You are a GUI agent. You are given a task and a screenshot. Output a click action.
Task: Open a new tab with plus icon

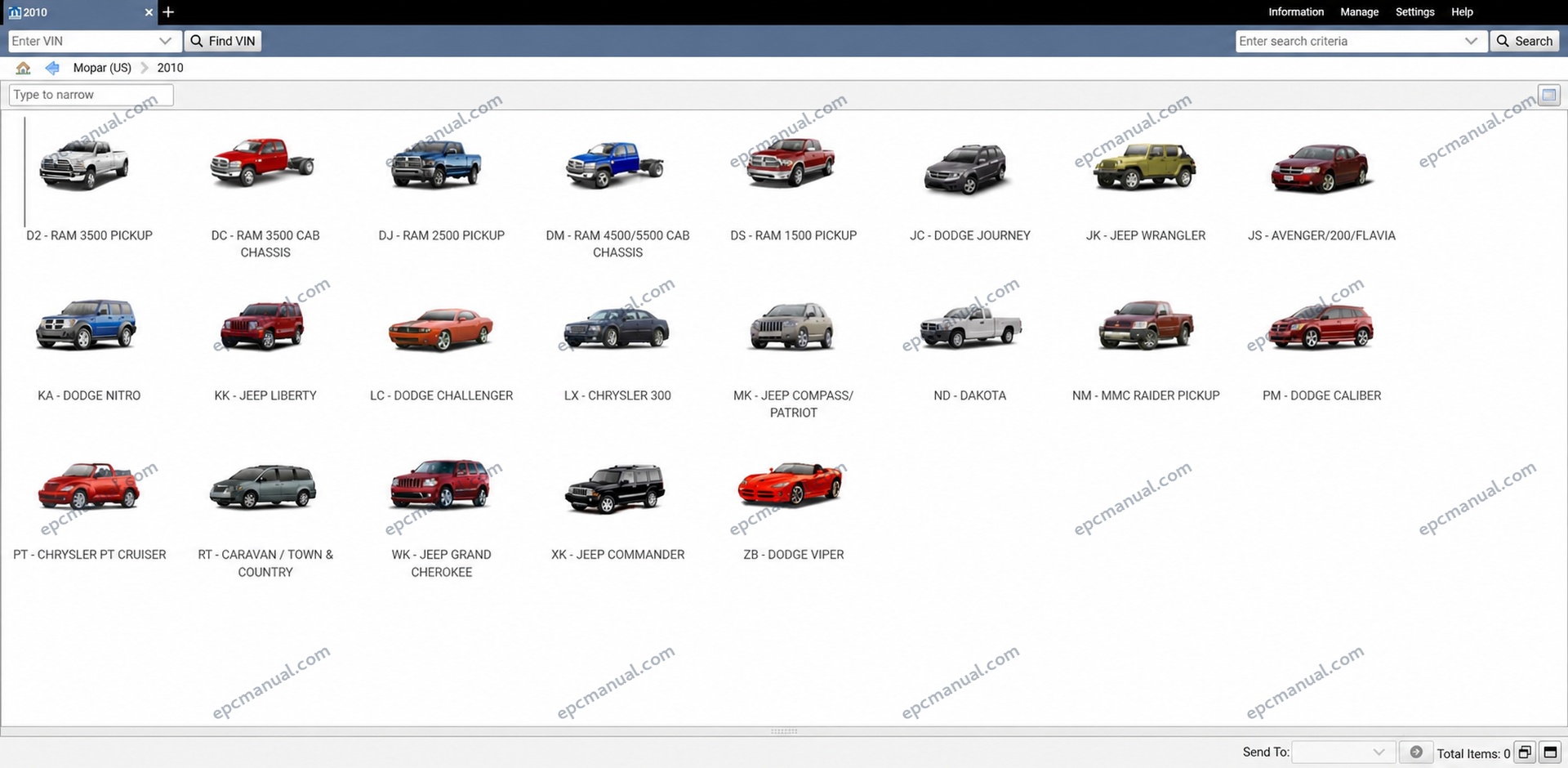tap(168, 12)
